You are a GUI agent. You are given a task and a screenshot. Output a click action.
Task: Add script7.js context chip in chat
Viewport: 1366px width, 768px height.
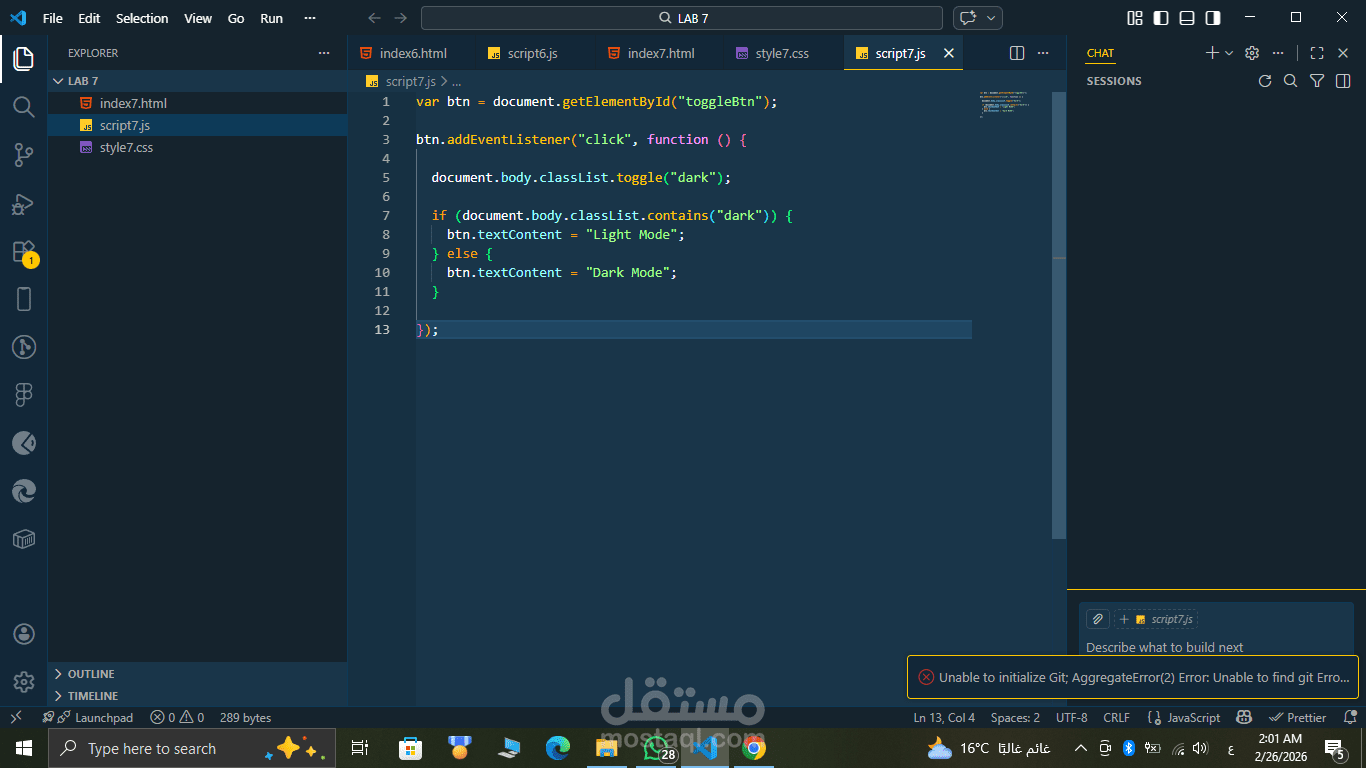1157,619
